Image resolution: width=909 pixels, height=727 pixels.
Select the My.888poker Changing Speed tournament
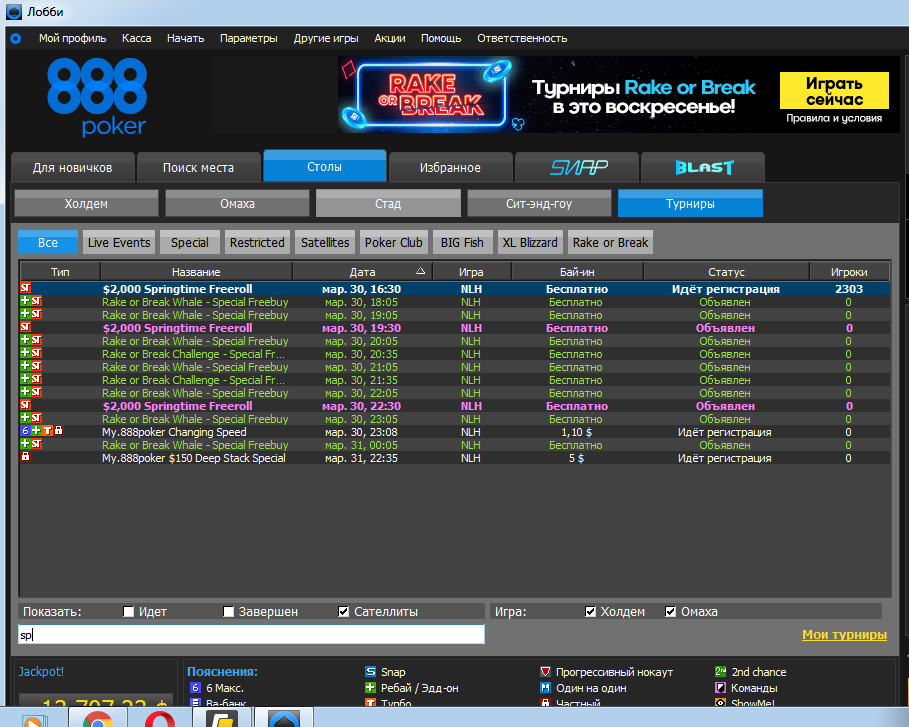pyautogui.click(x=454, y=432)
